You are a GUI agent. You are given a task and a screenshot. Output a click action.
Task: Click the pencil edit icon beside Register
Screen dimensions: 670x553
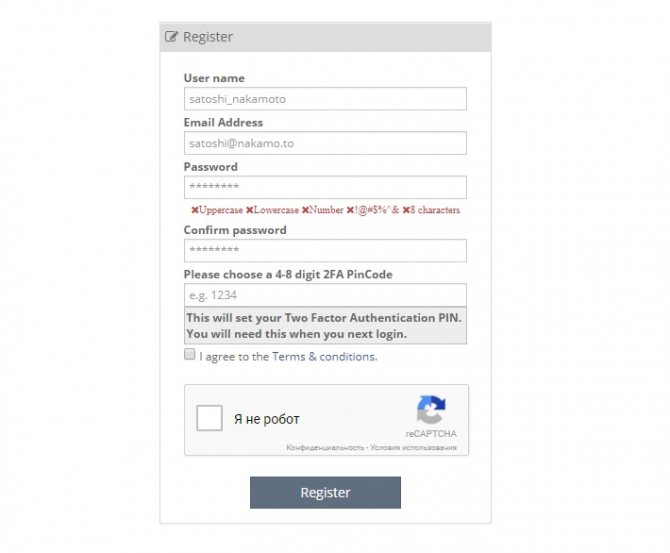point(171,37)
